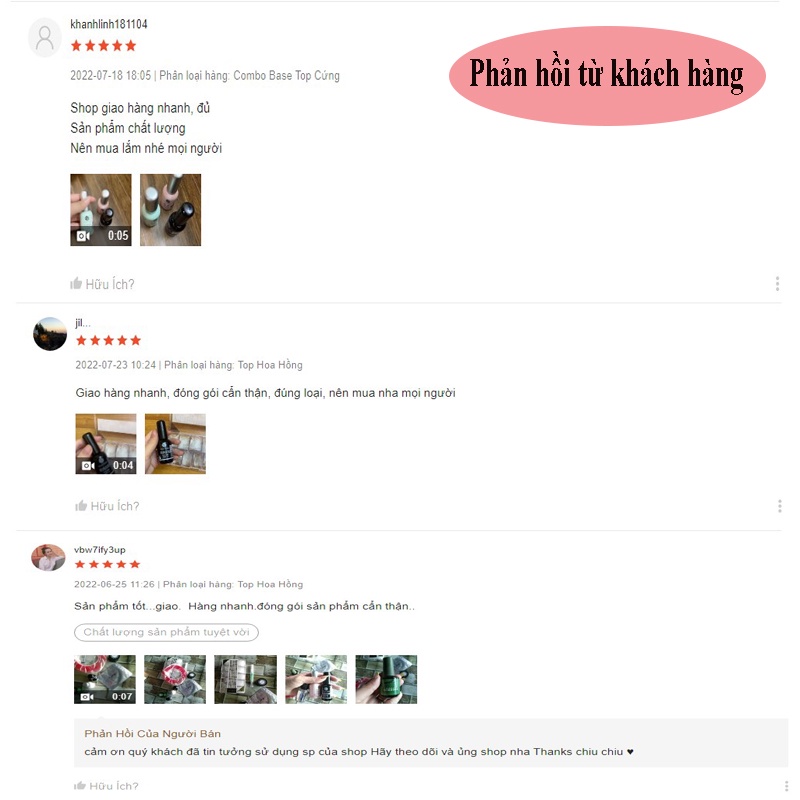Open jil... user's profile avatar
This screenshot has height=800, width=800.
[x=50, y=334]
